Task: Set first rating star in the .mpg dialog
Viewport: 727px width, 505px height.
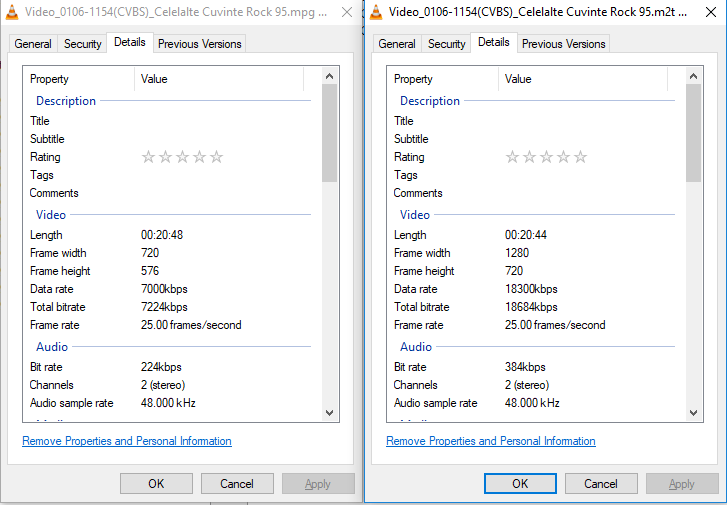Action: 149,157
